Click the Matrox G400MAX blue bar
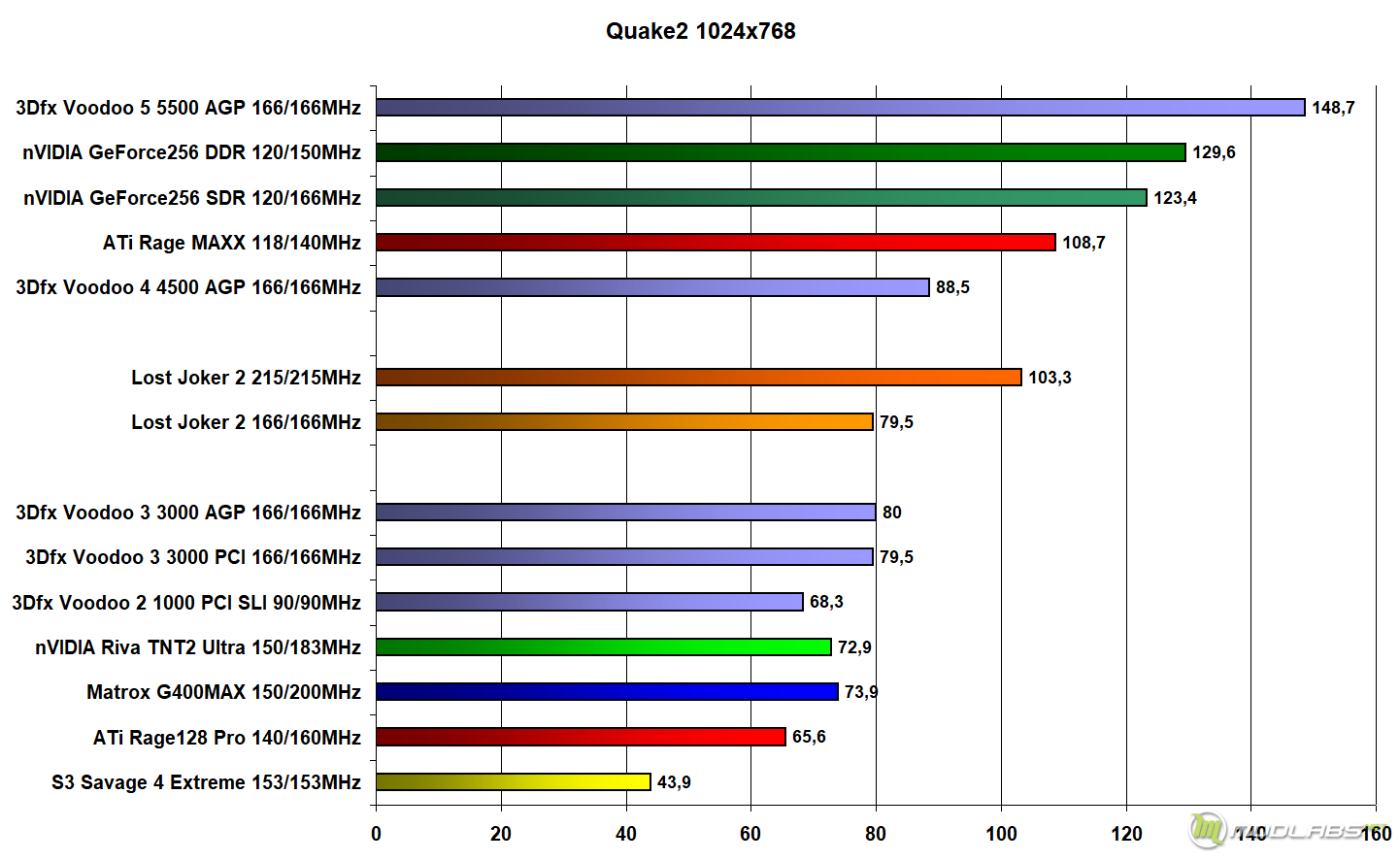Image resolution: width=1400 pixels, height=861 pixels. point(607,692)
